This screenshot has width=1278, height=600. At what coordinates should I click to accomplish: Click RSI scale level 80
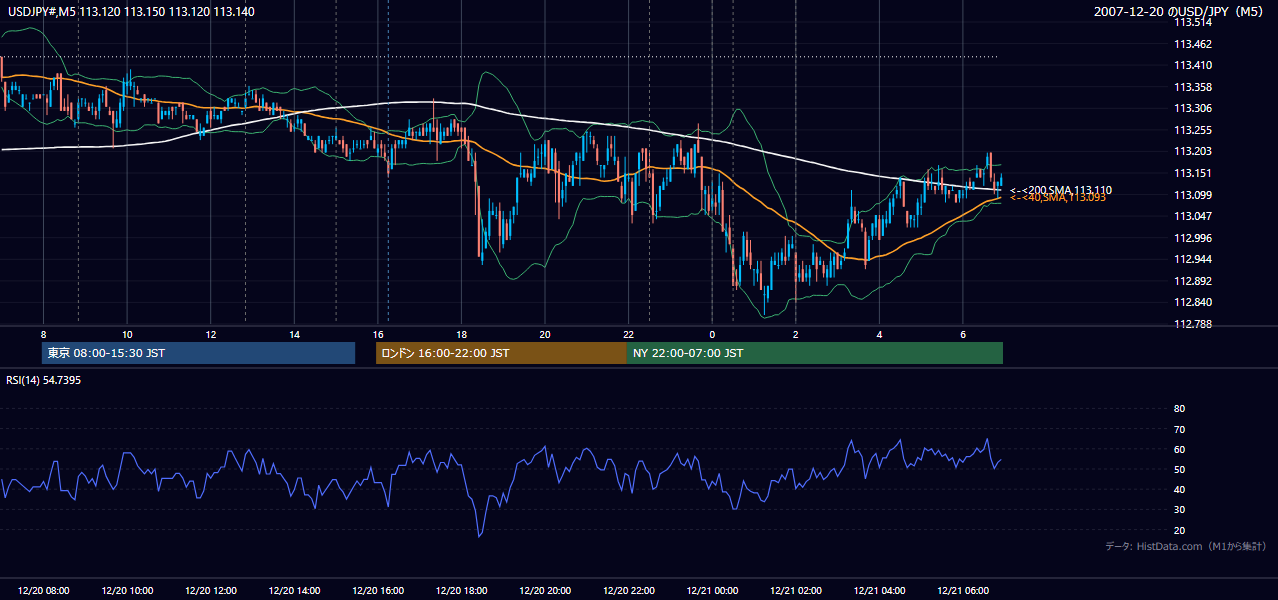click(x=1179, y=409)
